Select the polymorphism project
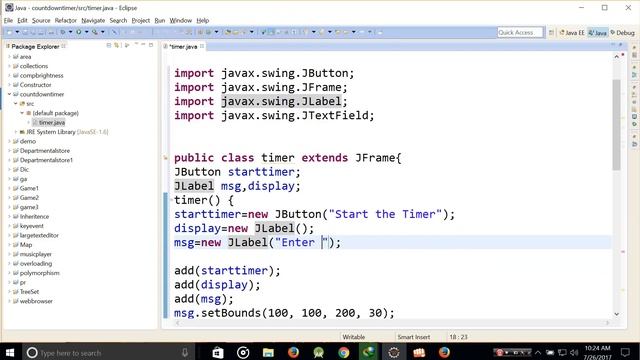 click(40, 273)
